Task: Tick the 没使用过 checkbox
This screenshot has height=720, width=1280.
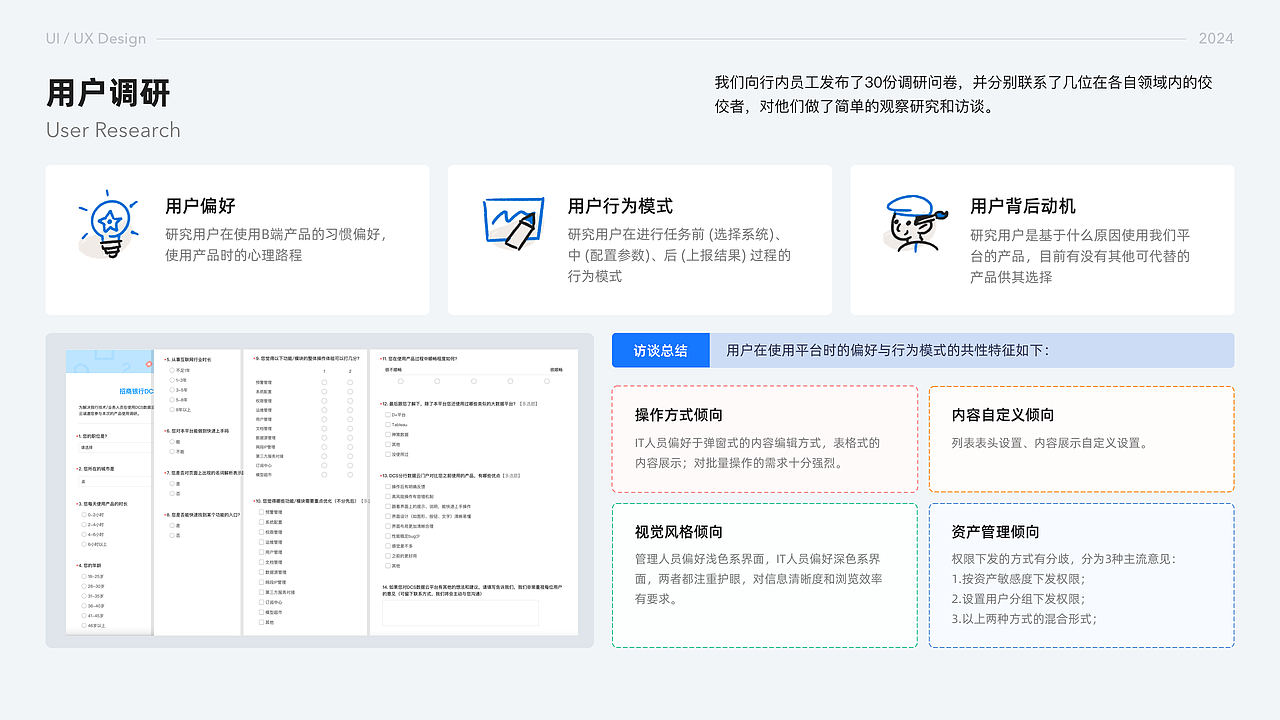Action: click(x=388, y=454)
